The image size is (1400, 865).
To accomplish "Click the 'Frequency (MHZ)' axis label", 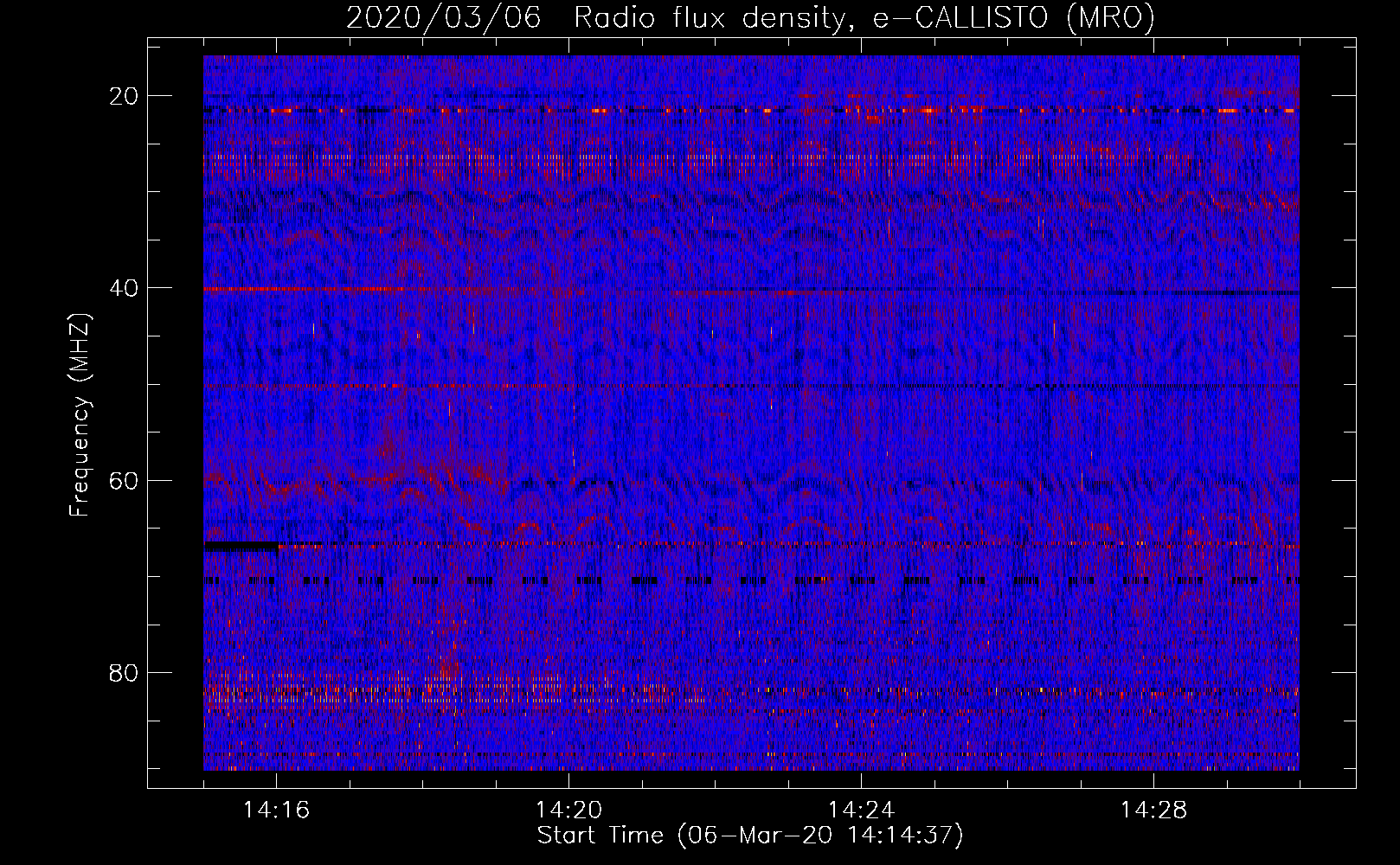I will tap(80, 415).
